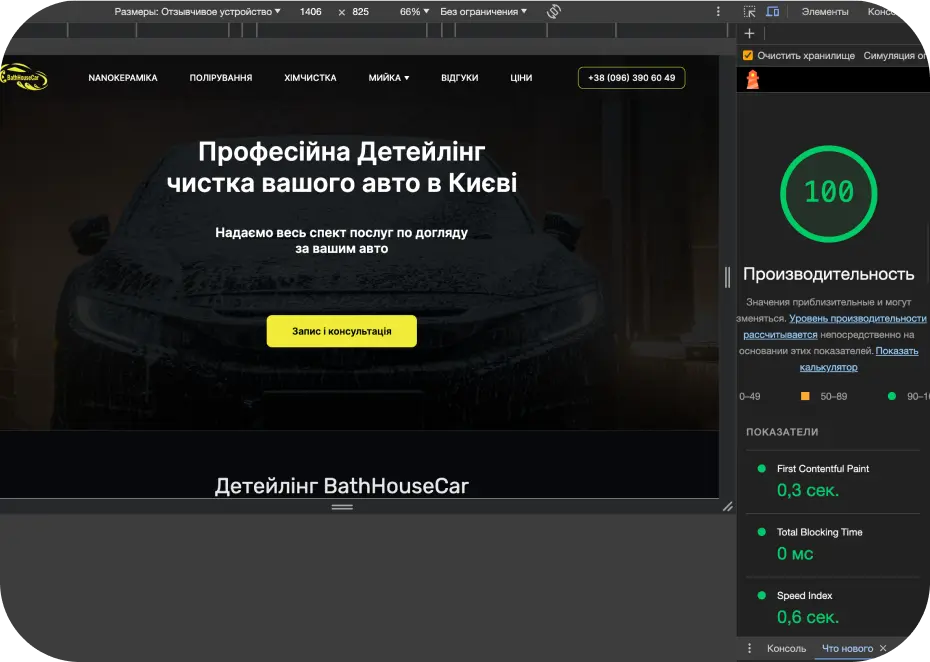This screenshot has width=930, height=662.
Task: Select the Что нового drawer tab
Action: pyautogui.click(x=847, y=648)
